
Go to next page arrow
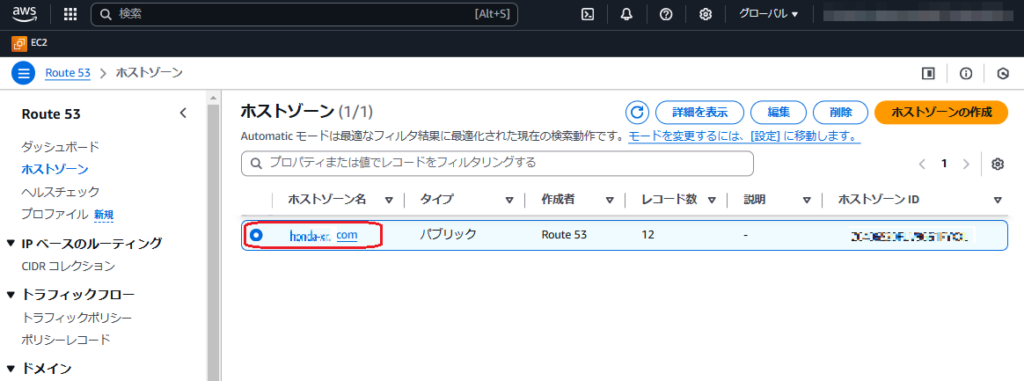click(x=966, y=164)
